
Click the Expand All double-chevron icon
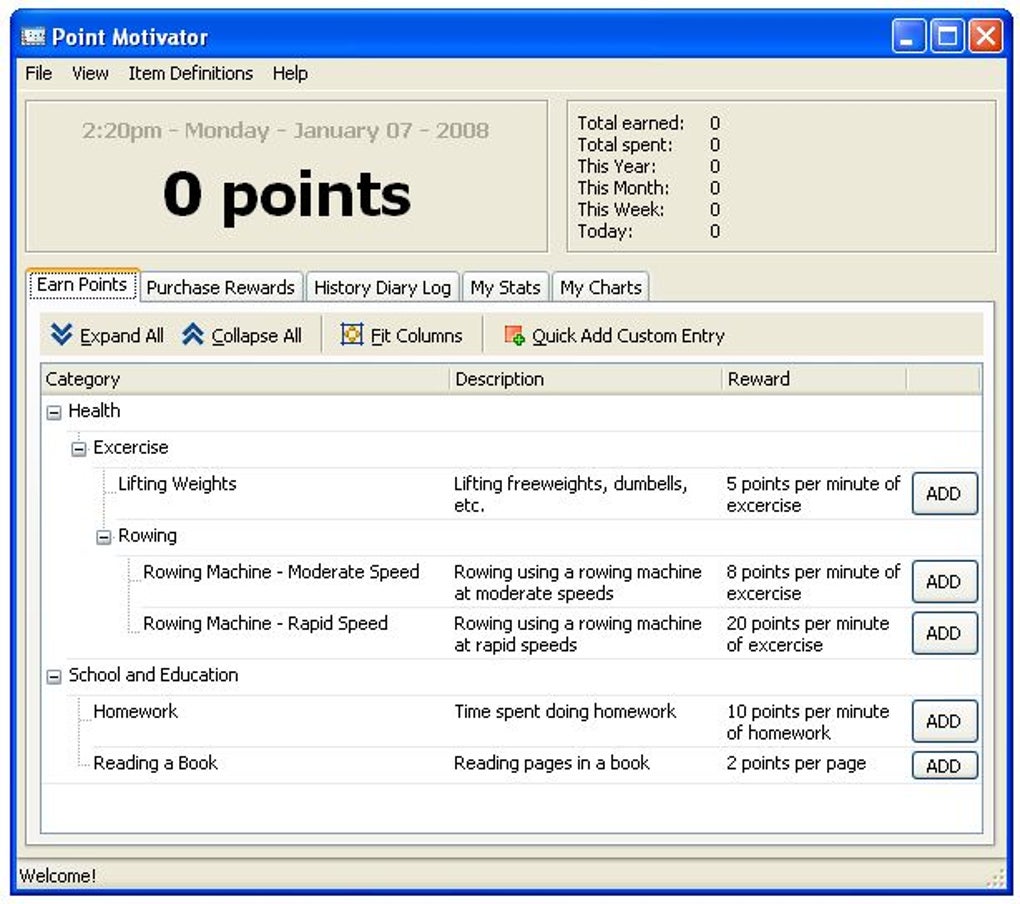(61, 335)
